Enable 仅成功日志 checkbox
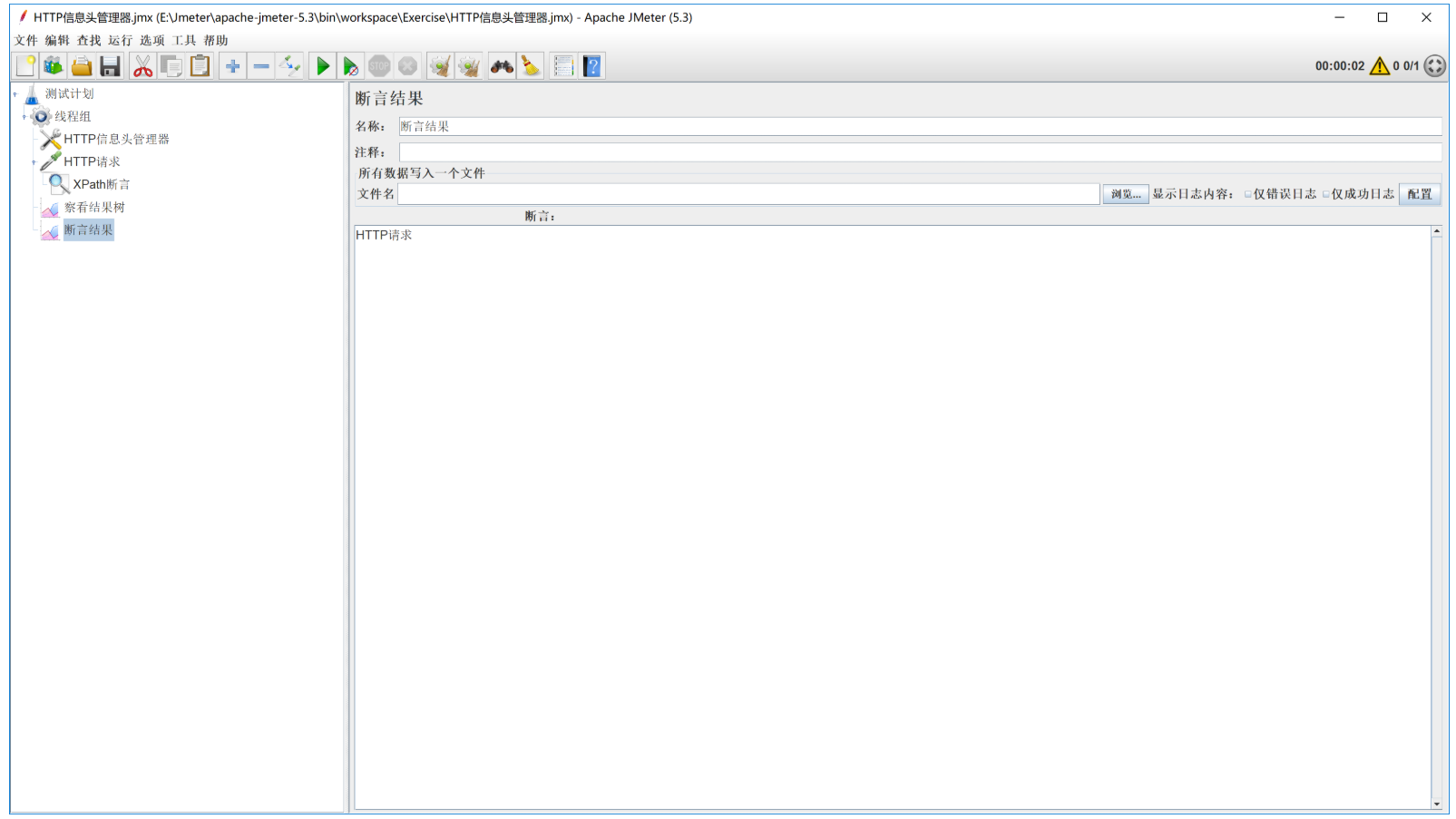The width and height of the screenshot is (1456, 819). pyautogui.click(x=1327, y=193)
